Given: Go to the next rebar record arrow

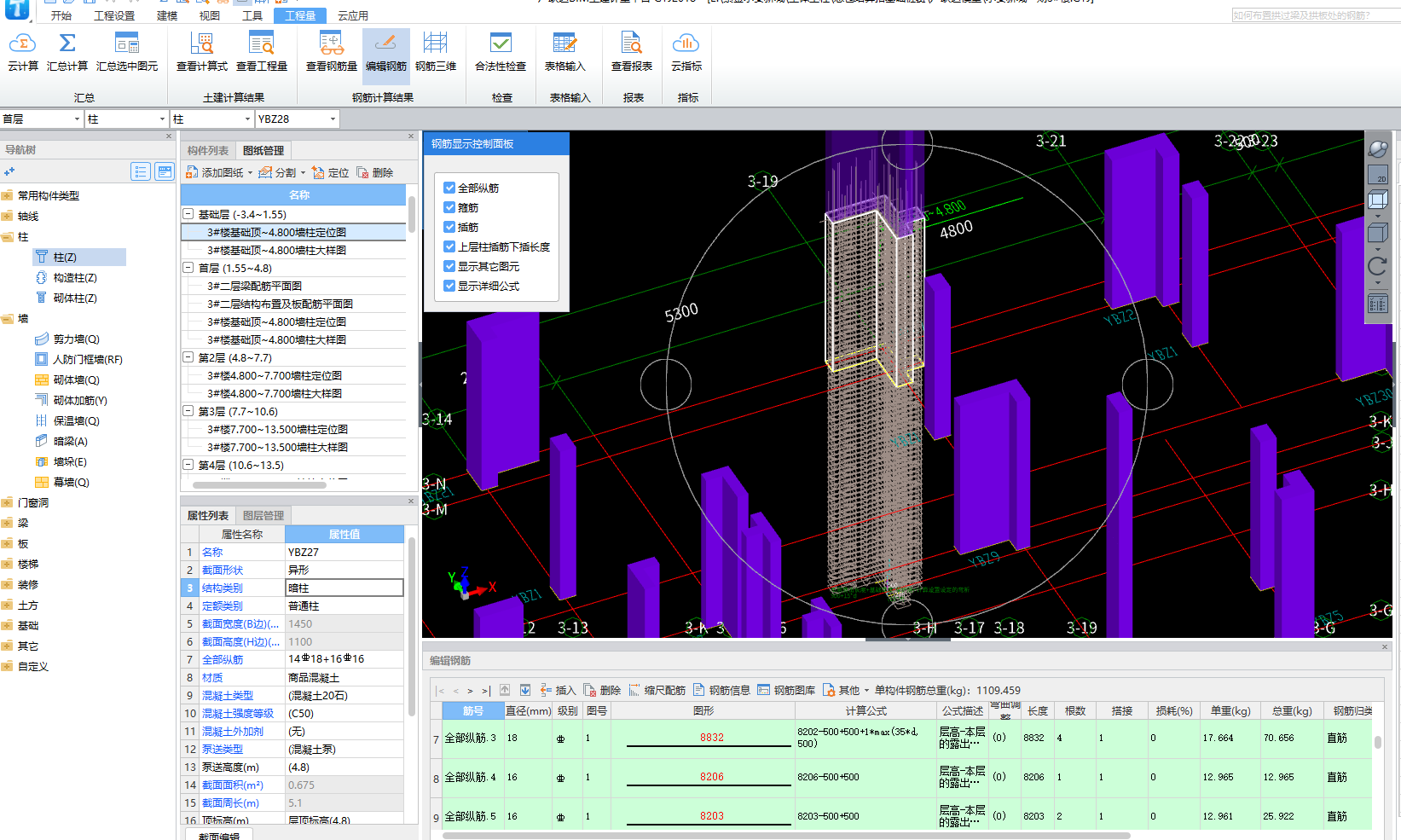Looking at the screenshot, I should (x=470, y=691).
